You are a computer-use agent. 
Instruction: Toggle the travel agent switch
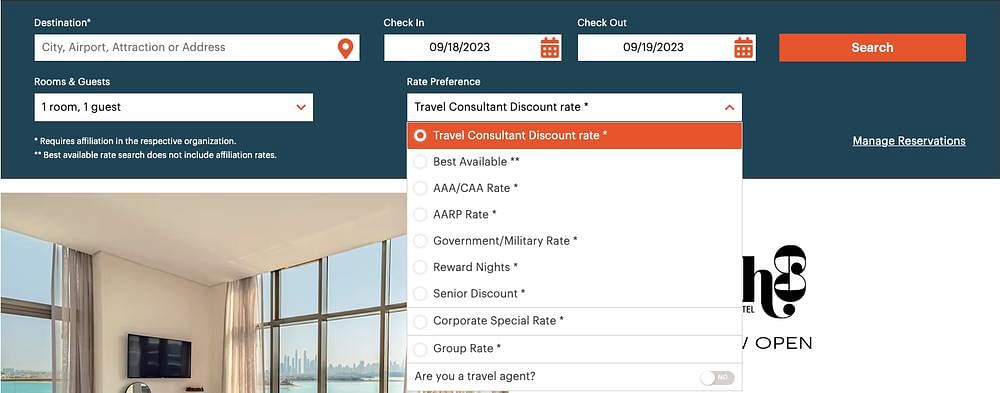[717, 378]
